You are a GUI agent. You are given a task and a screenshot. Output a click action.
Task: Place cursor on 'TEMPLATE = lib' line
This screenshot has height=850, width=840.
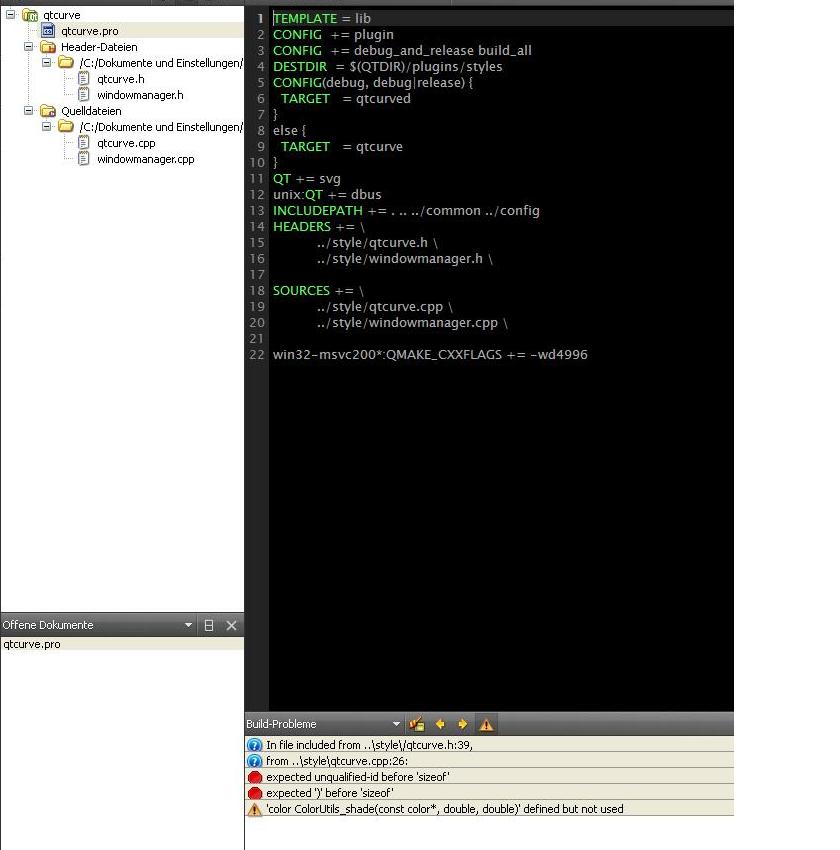[x=322, y=18]
